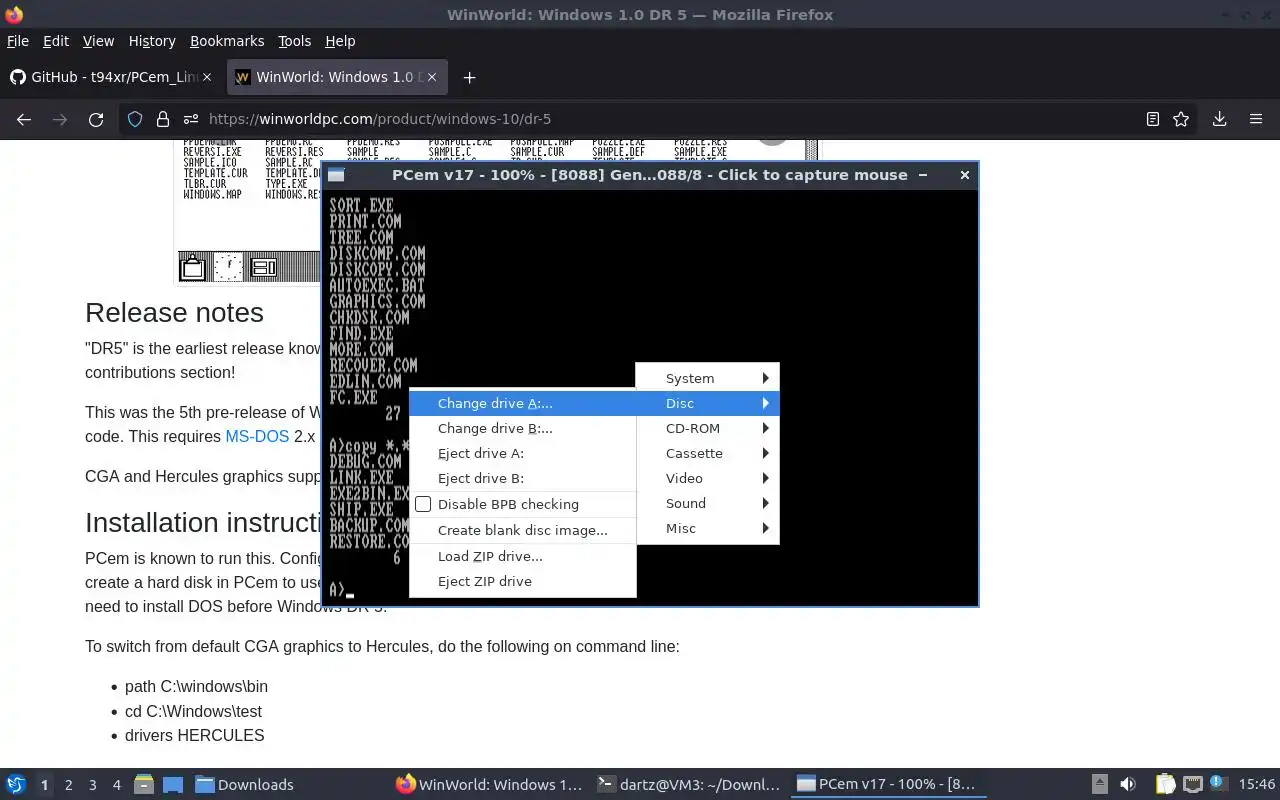The width and height of the screenshot is (1280, 800).
Task: Open the PCem window menu icon
Action: pyautogui.click(x=336, y=175)
